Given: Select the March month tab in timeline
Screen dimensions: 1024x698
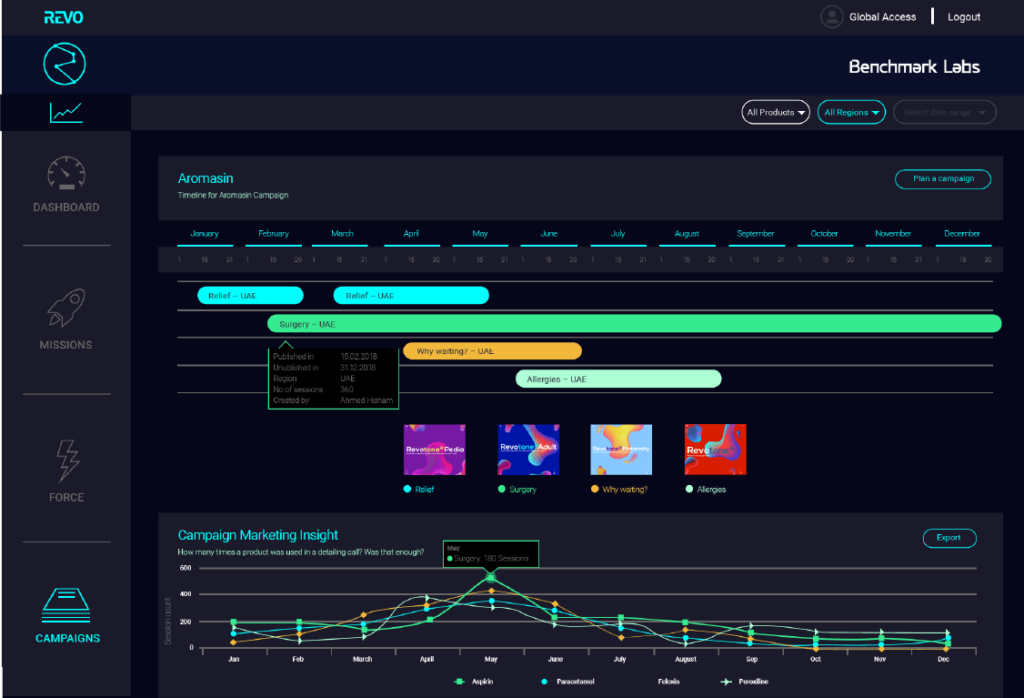Looking at the screenshot, I should tap(342, 234).
